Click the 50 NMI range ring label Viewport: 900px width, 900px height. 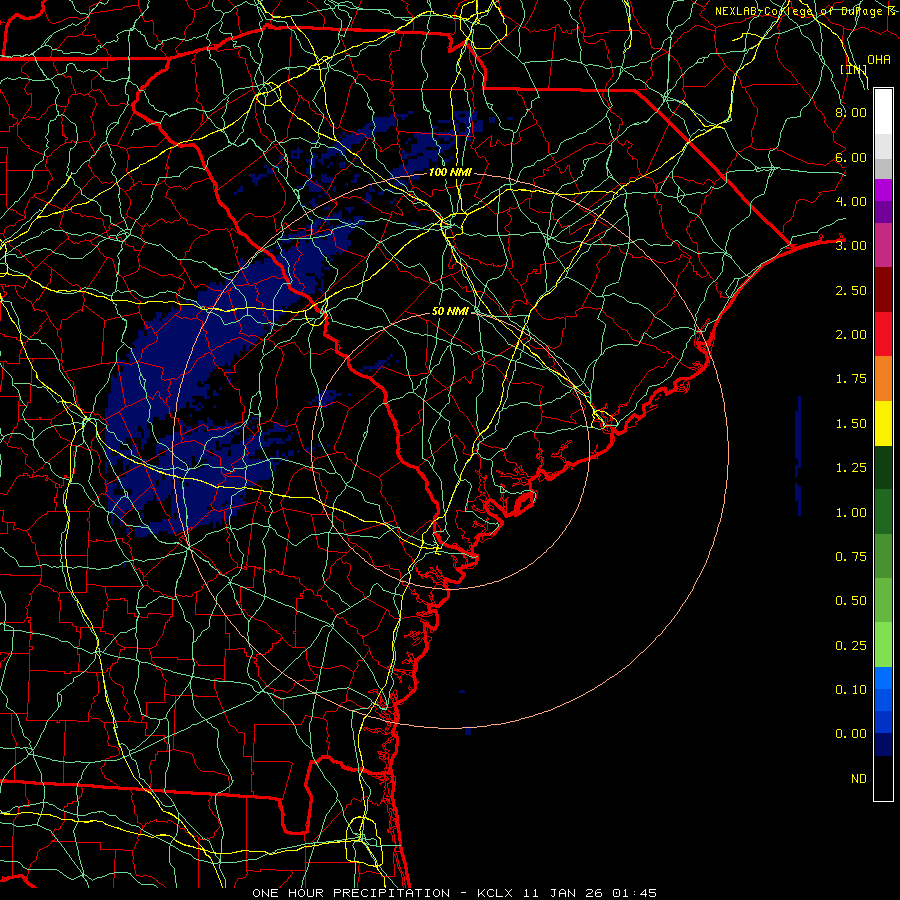point(450,311)
